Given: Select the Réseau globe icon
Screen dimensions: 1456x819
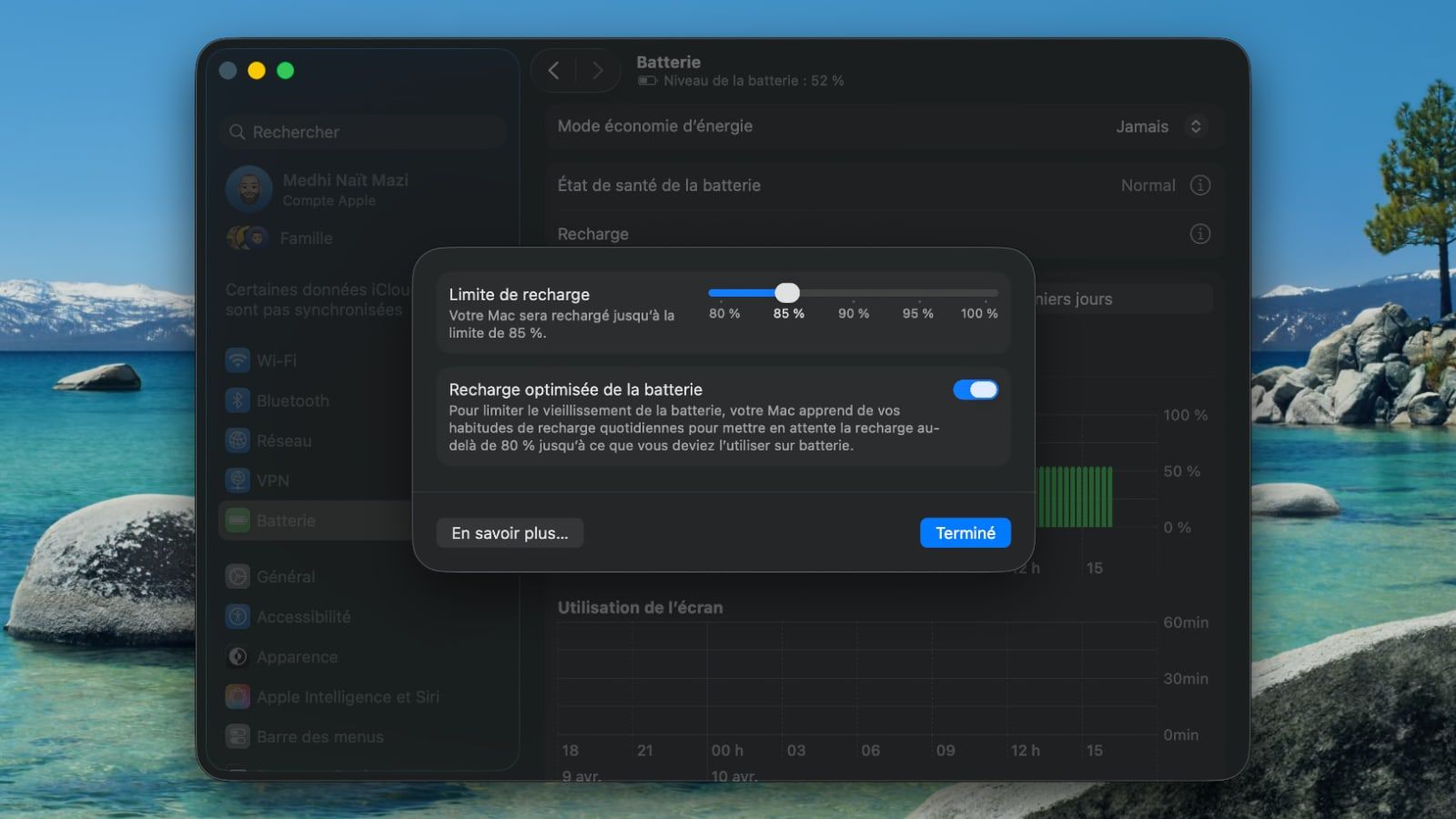Looking at the screenshot, I should point(238,440).
